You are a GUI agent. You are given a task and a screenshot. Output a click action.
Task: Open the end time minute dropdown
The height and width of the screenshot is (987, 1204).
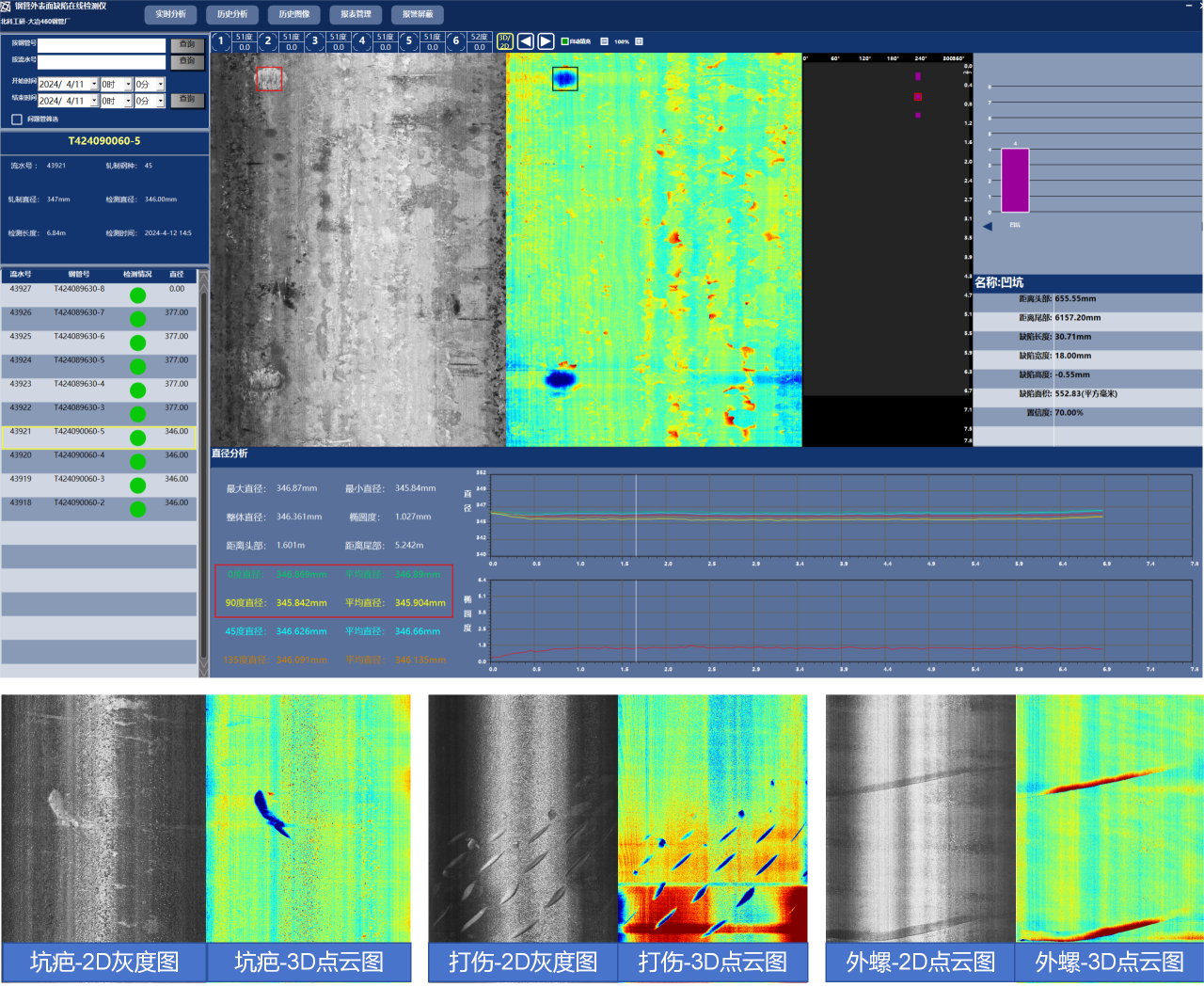161,101
